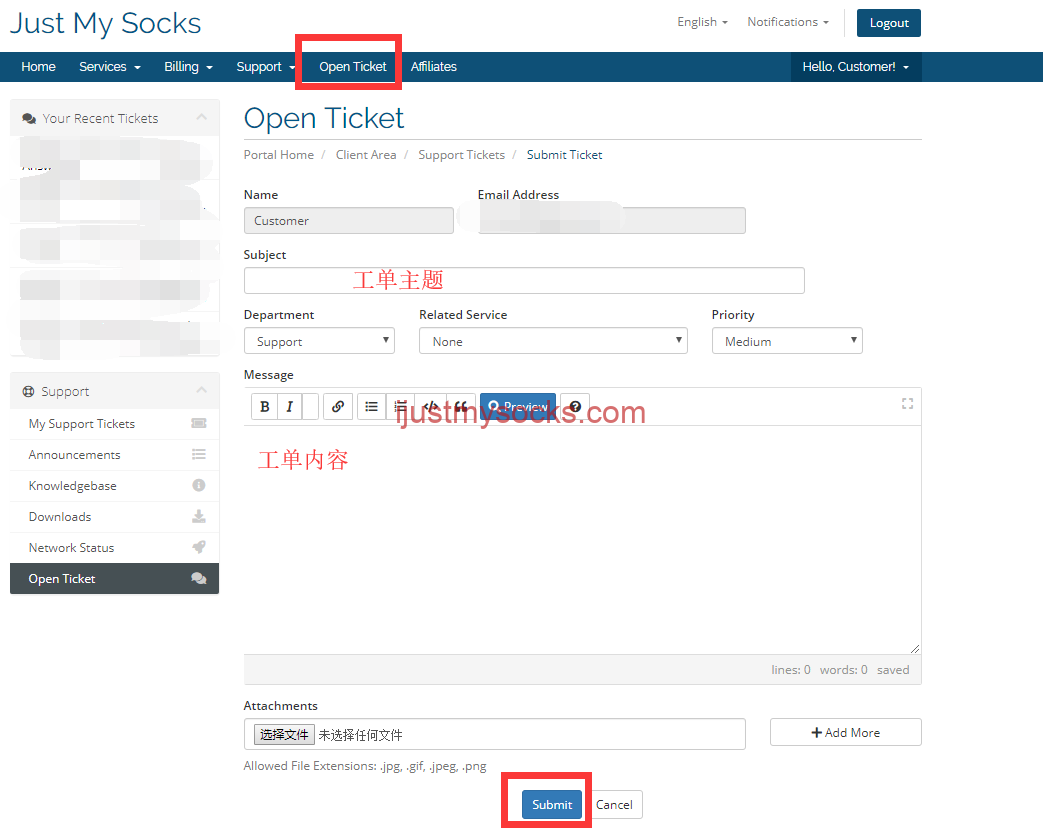This screenshot has width=1043, height=830.
Task: Click the info icon beside Knowledgebase
Action: point(199,485)
